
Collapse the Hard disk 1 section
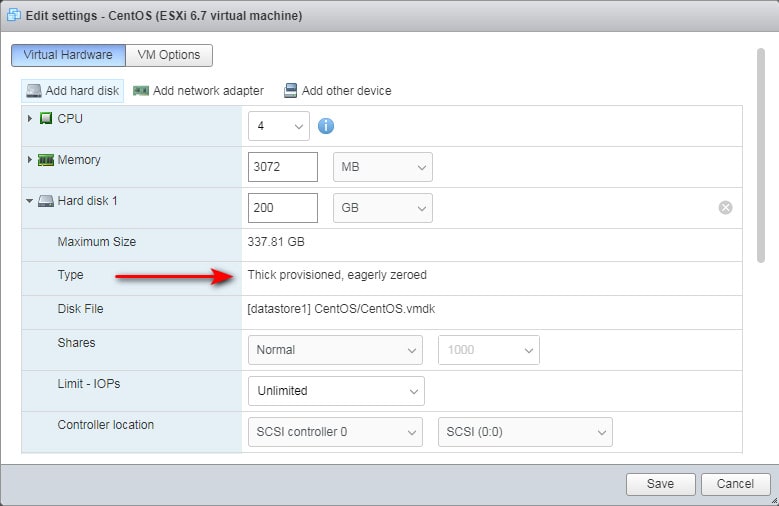point(30,201)
